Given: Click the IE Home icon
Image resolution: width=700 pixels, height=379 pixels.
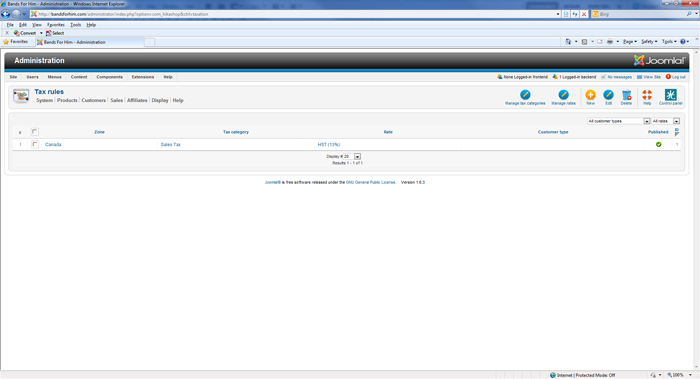Looking at the screenshot, I should 568,42.
